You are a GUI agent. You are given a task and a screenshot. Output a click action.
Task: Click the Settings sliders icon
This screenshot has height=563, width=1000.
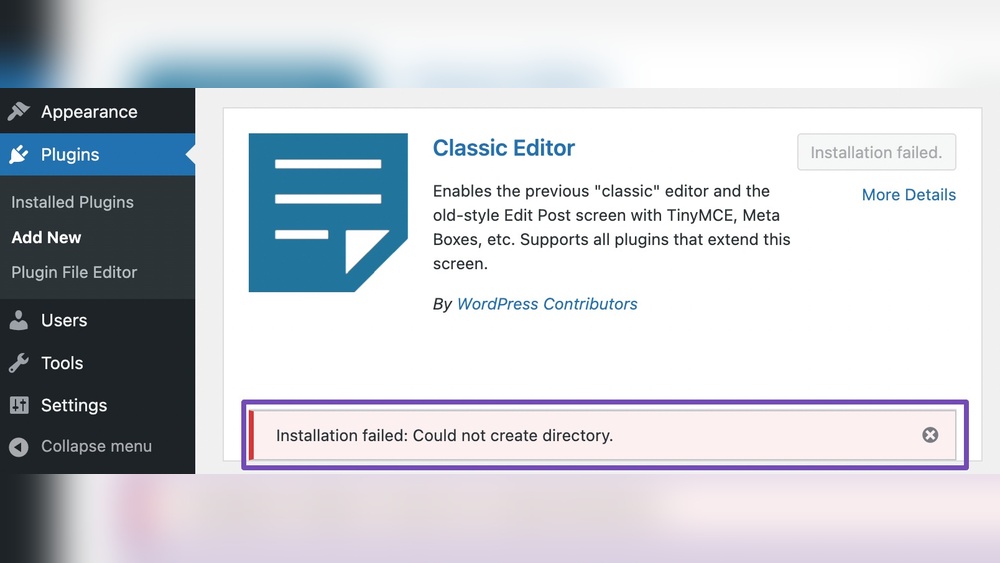click(19, 405)
